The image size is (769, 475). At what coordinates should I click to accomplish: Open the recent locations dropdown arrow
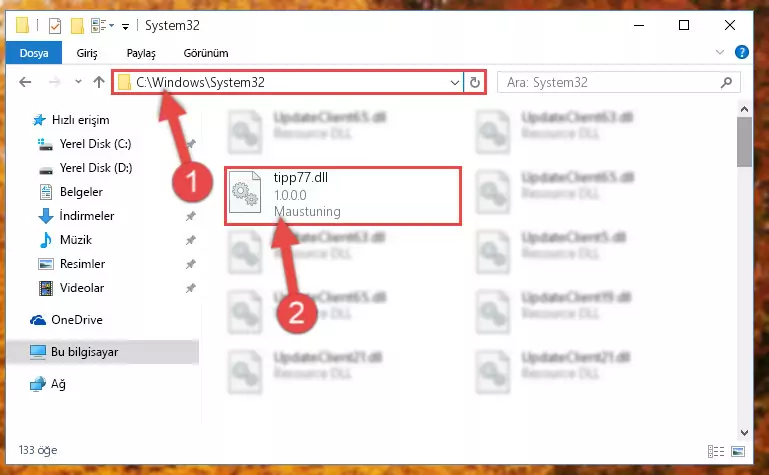(x=78, y=82)
